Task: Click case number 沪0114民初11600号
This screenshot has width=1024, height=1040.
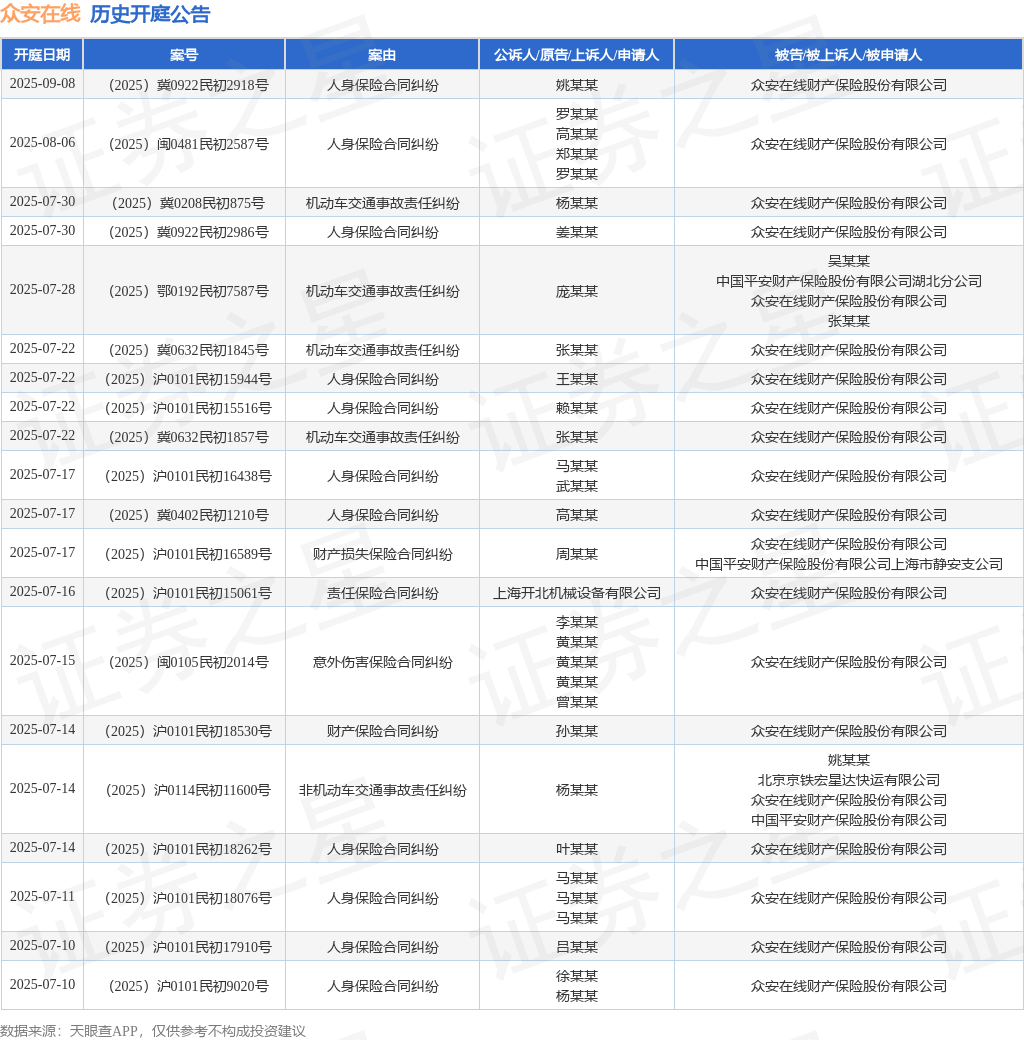Action: click(189, 791)
